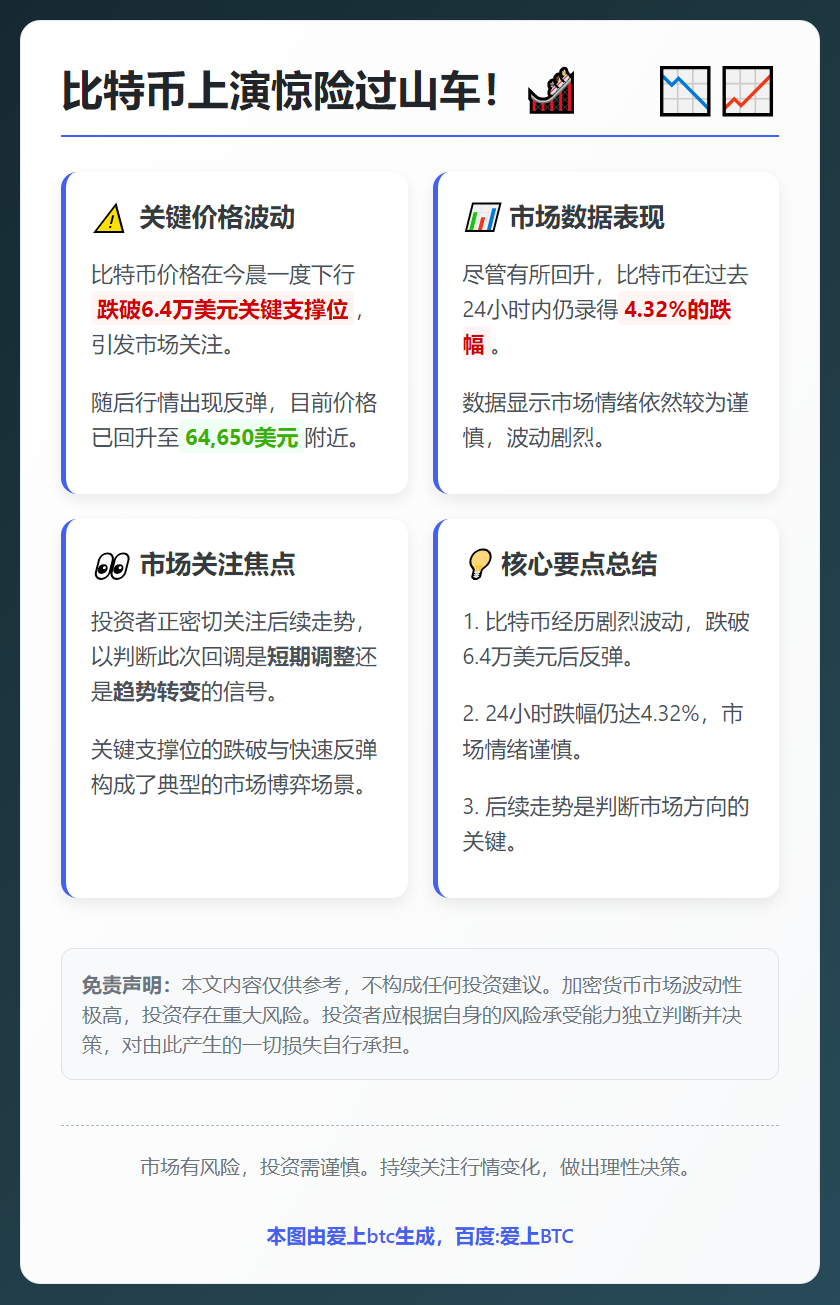
Task: Click the main title 比特币上演惊险过山车!
Action: click(x=280, y=91)
